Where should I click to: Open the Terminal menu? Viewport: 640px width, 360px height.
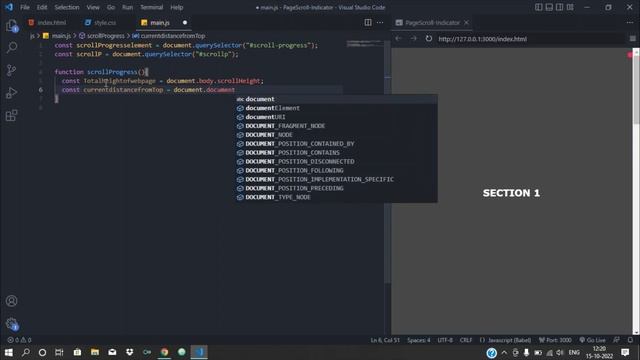click(x=151, y=7)
